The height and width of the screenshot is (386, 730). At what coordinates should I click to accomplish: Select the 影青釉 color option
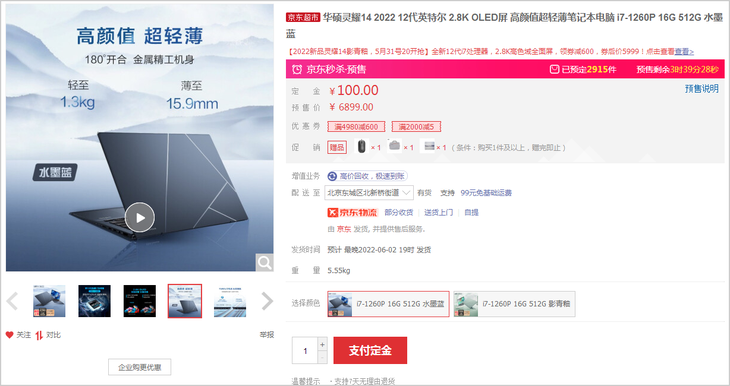point(514,304)
